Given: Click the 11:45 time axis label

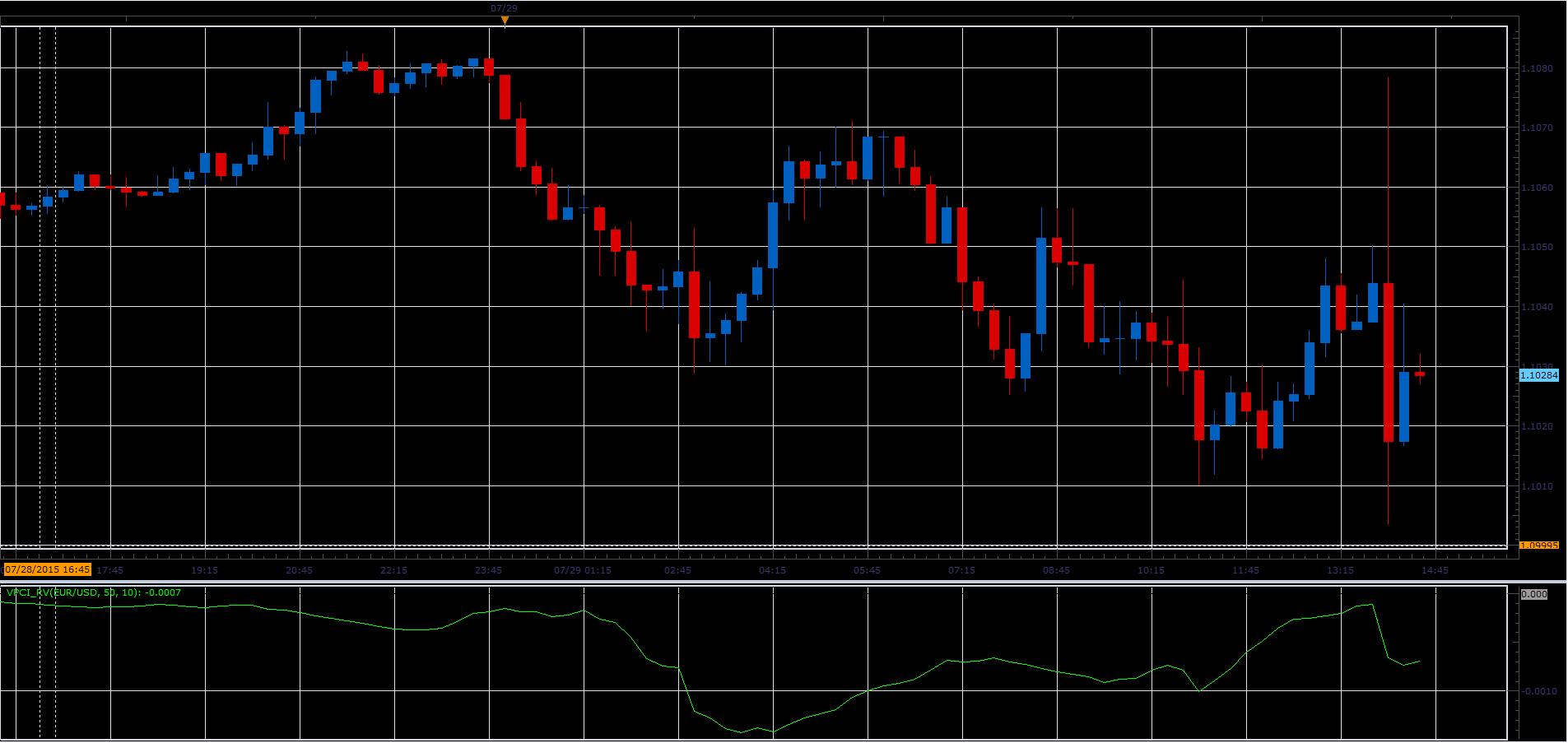Looking at the screenshot, I should tap(1245, 570).
